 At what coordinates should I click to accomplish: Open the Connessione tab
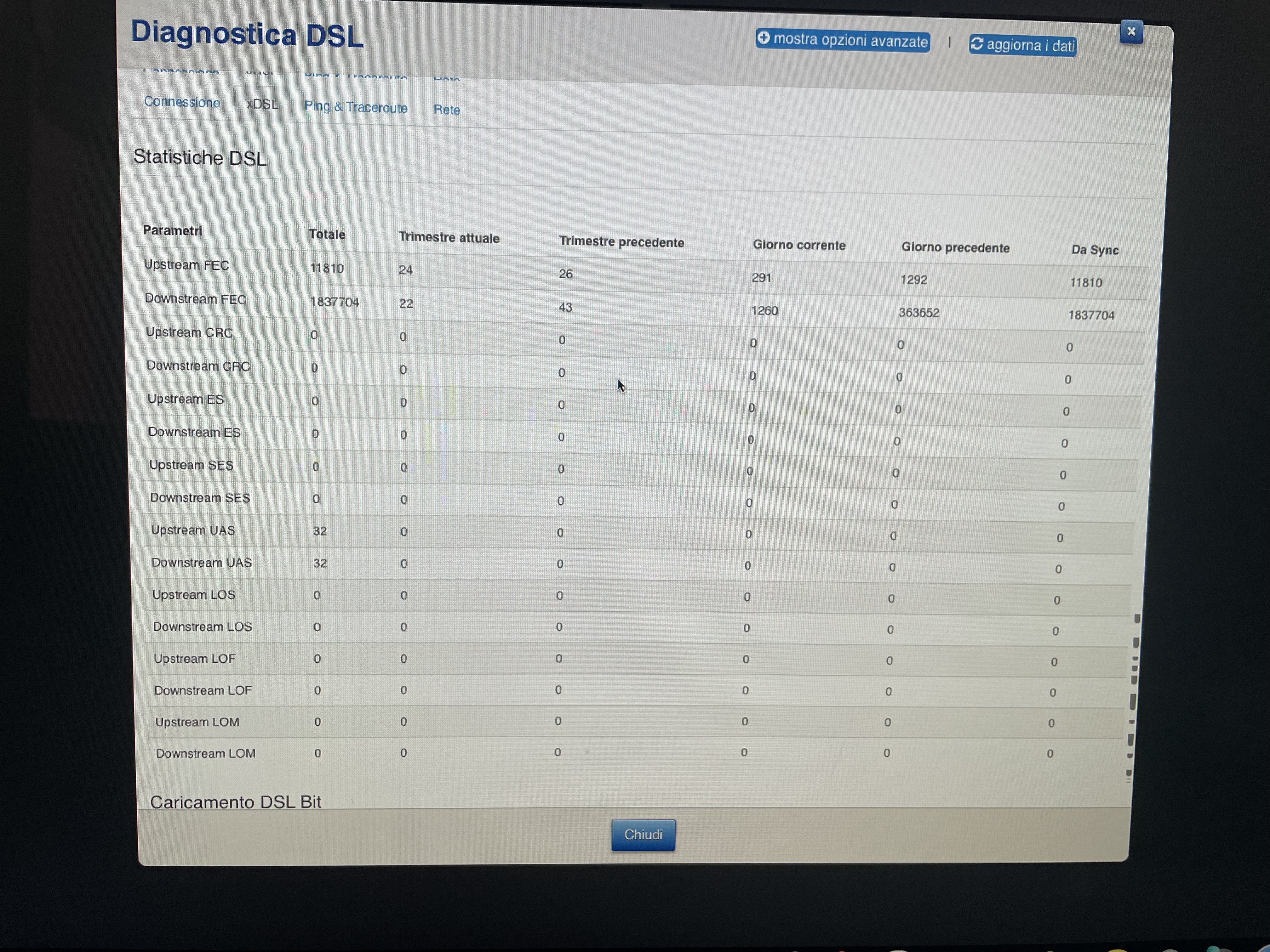(182, 102)
